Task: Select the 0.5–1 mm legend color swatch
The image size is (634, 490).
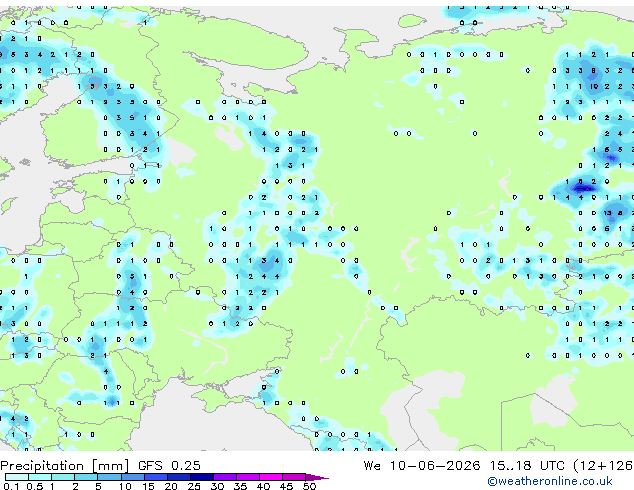Action: point(40,477)
